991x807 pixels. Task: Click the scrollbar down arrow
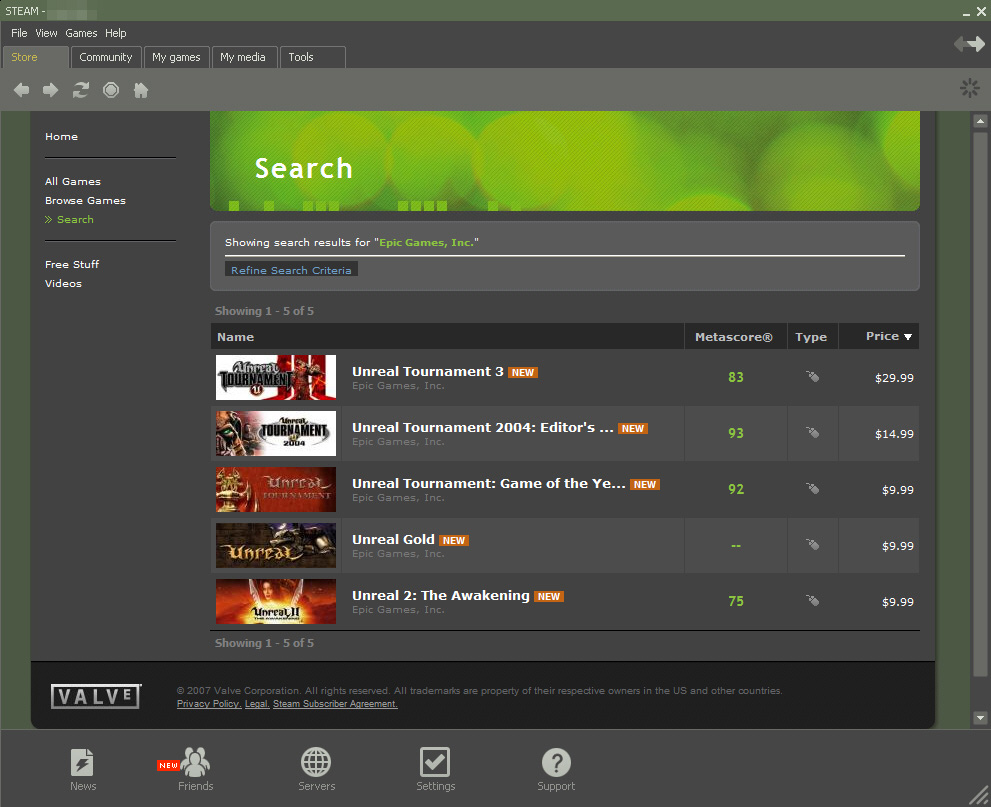click(x=980, y=717)
